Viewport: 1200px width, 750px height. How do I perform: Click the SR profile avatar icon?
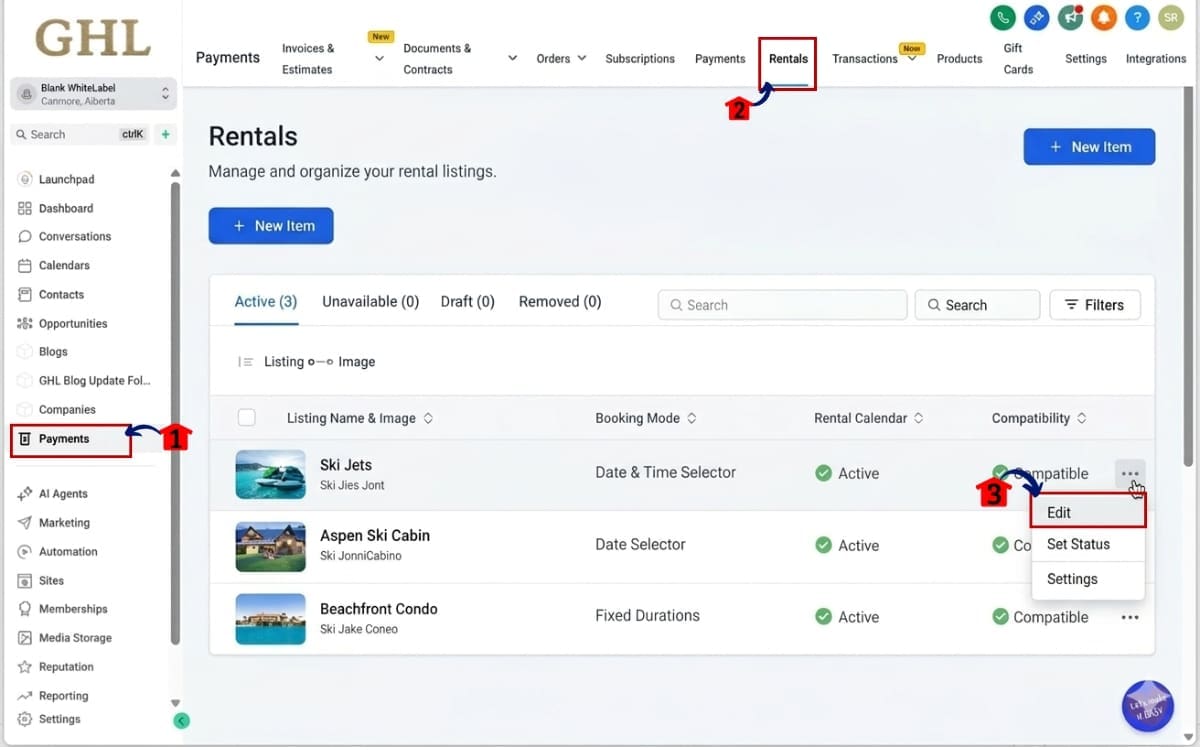1170,17
